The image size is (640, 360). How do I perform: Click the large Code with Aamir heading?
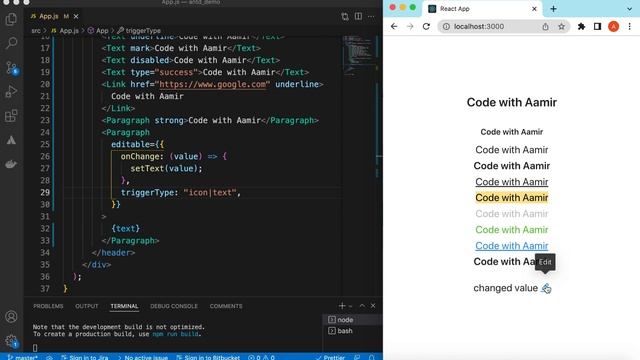(x=511, y=102)
